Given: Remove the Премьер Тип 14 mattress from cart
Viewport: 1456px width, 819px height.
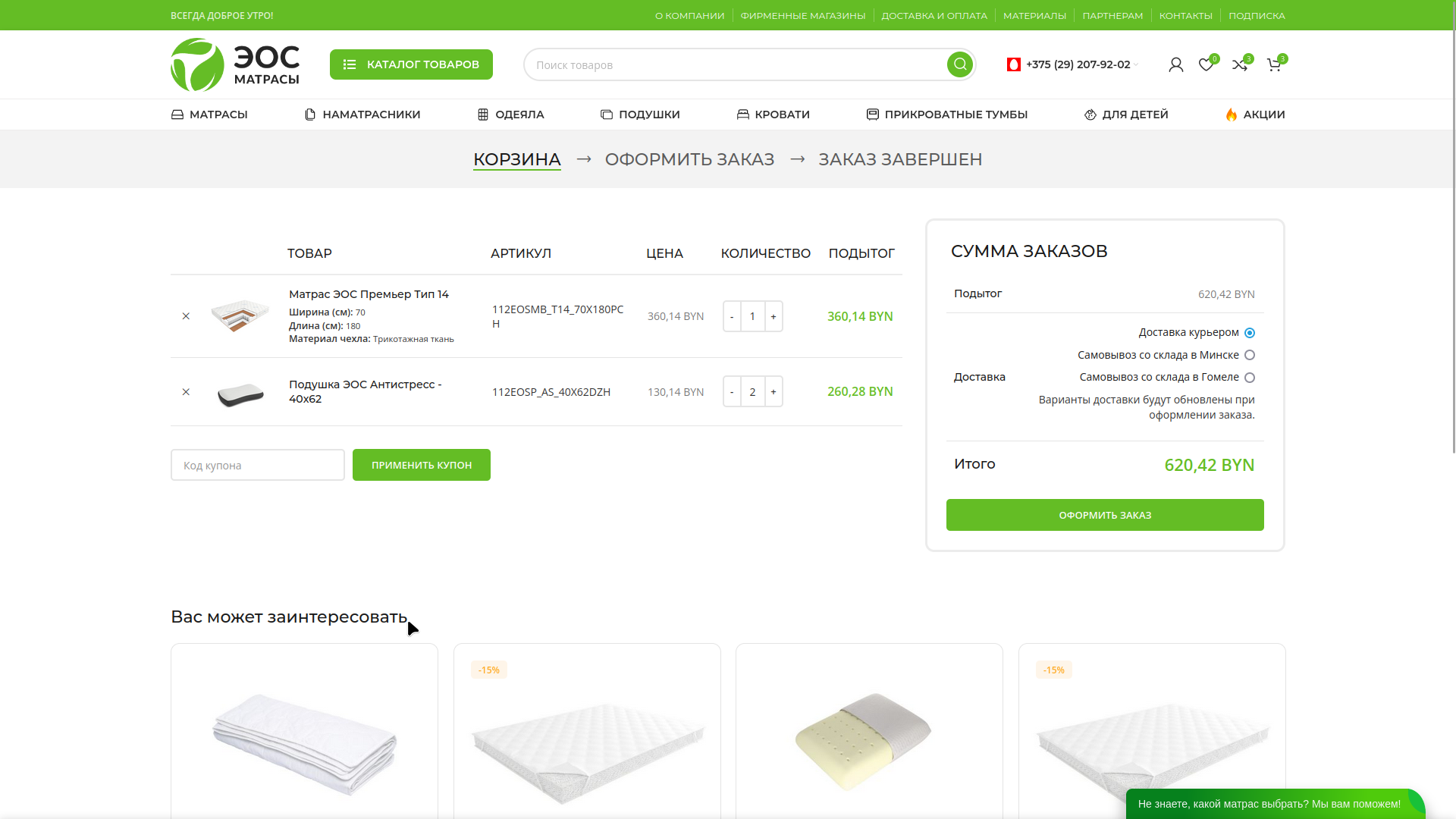Looking at the screenshot, I should [x=186, y=316].
